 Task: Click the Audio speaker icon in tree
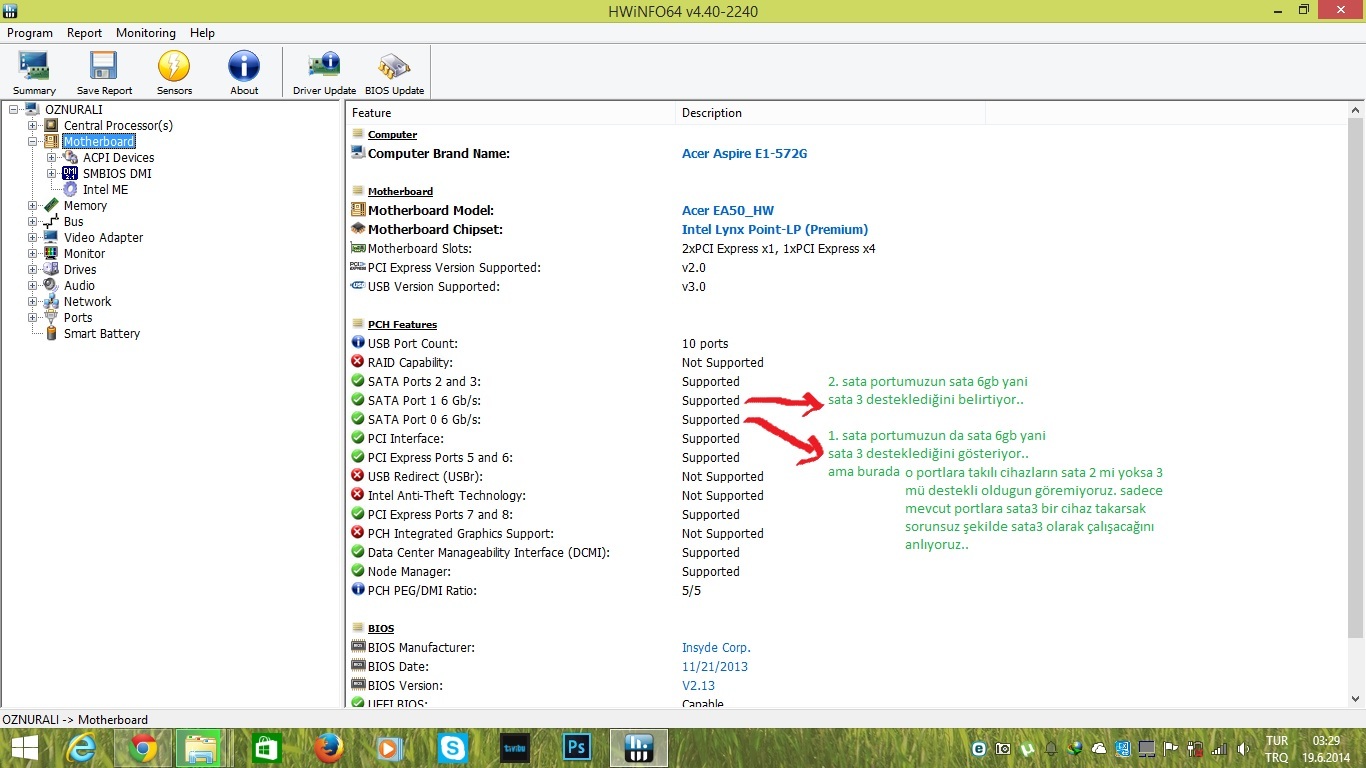(x=52, y=285)
